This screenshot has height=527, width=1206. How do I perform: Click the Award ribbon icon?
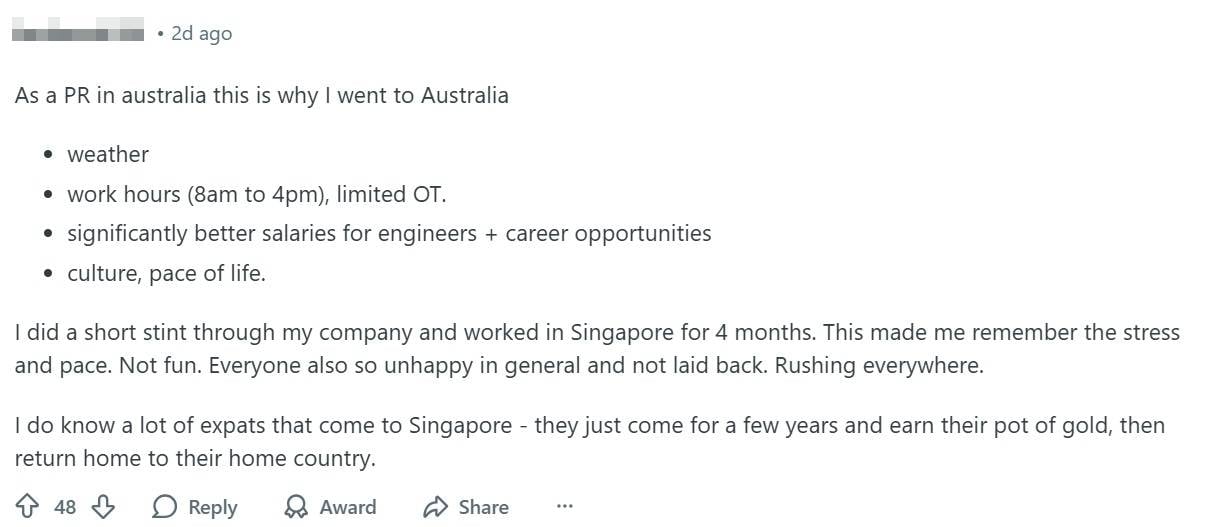pos(296,507)
